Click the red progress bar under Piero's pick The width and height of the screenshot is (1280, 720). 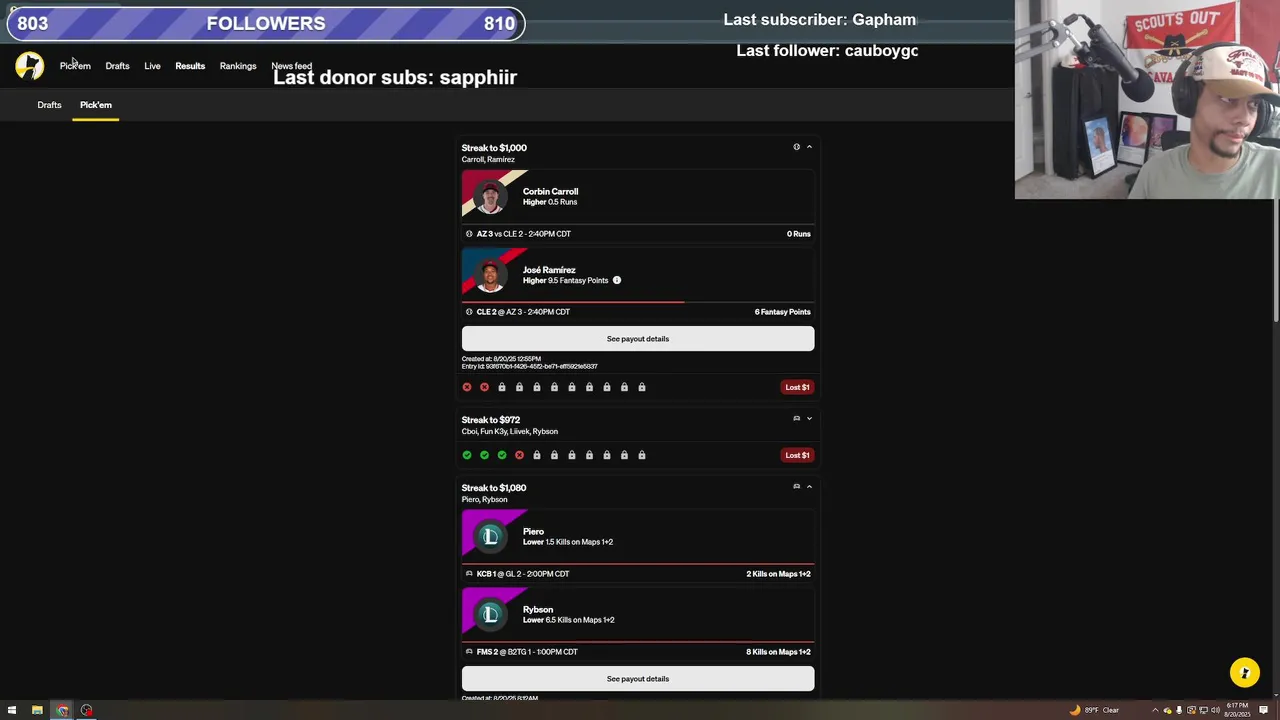(x=638, y=563)
